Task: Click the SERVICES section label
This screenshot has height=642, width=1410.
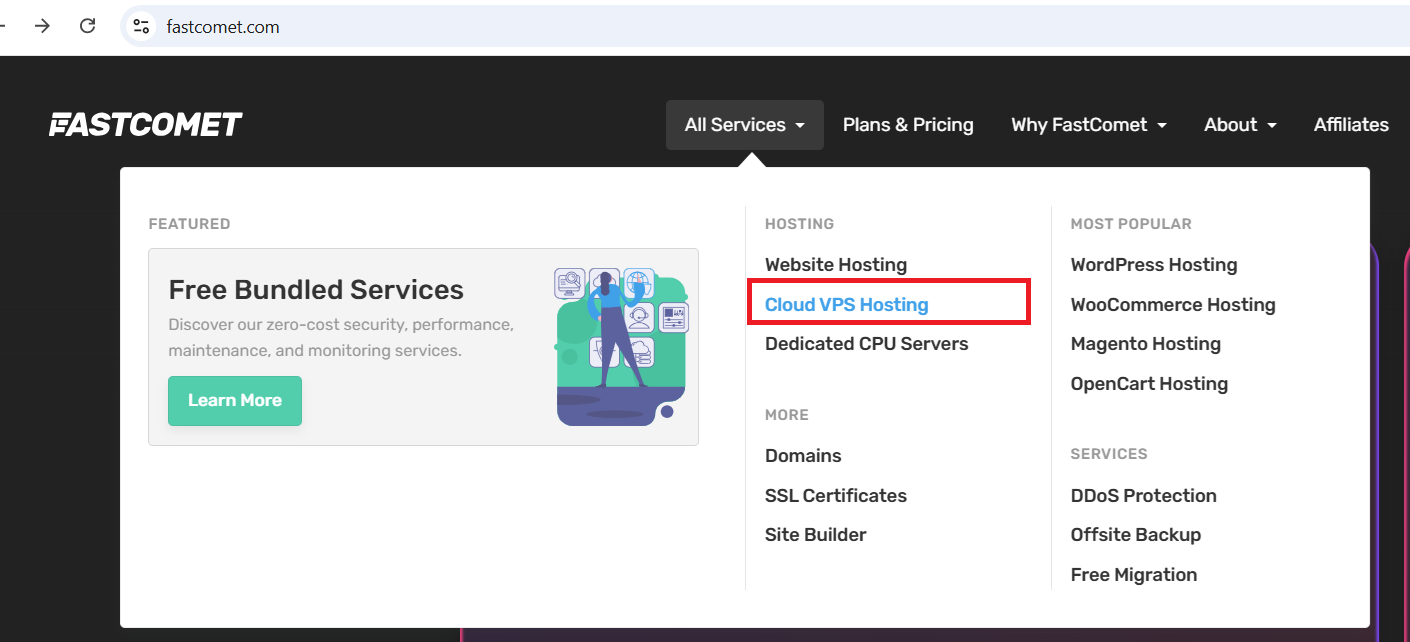Action: pyautogui.click(x=1109, y=454)
